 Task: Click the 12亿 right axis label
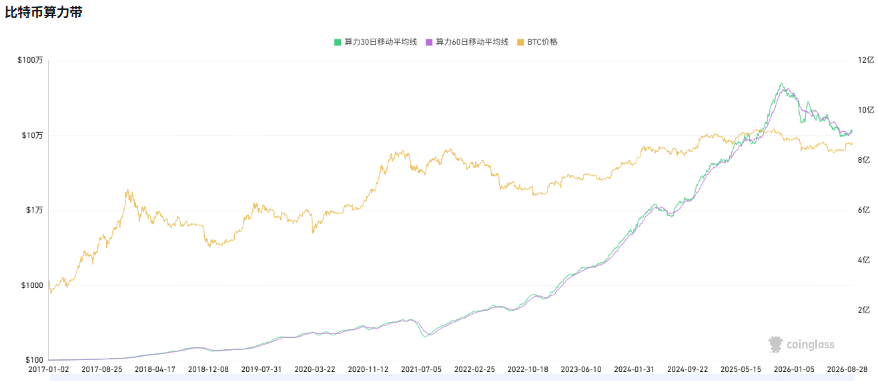point(866,60)
